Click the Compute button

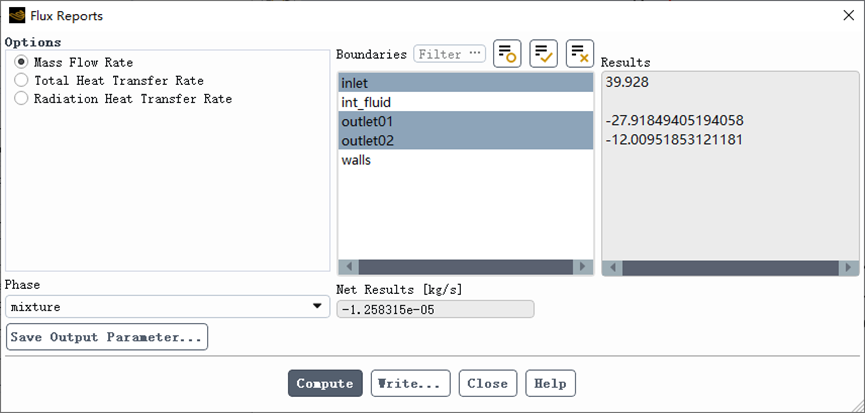point(325,383)
